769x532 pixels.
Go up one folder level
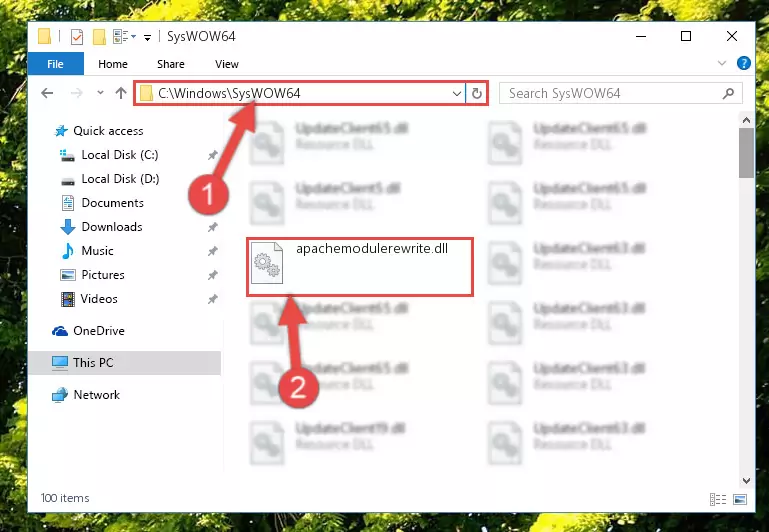click(121, 93)
